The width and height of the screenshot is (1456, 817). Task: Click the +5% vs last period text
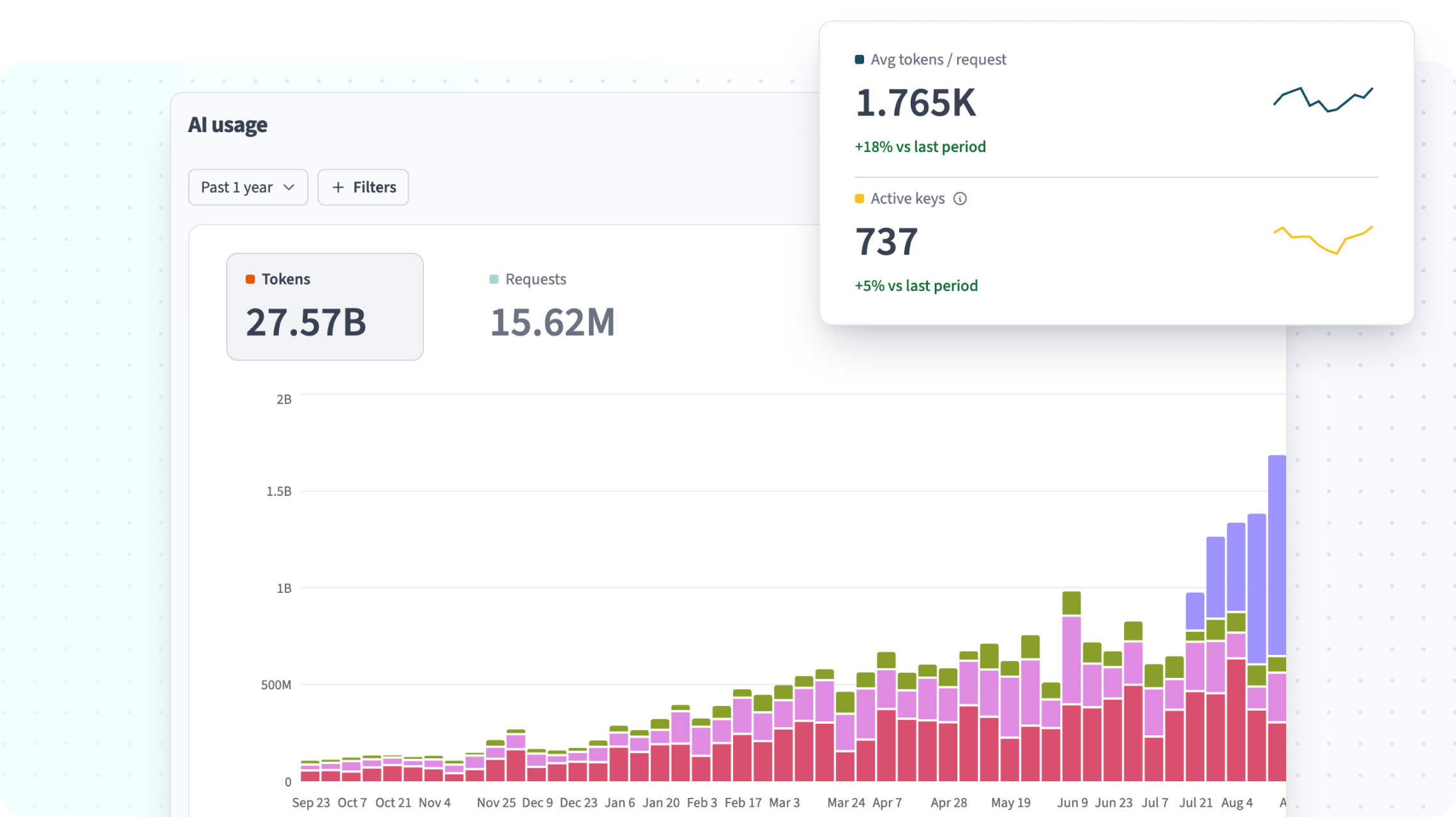(916, 286)
